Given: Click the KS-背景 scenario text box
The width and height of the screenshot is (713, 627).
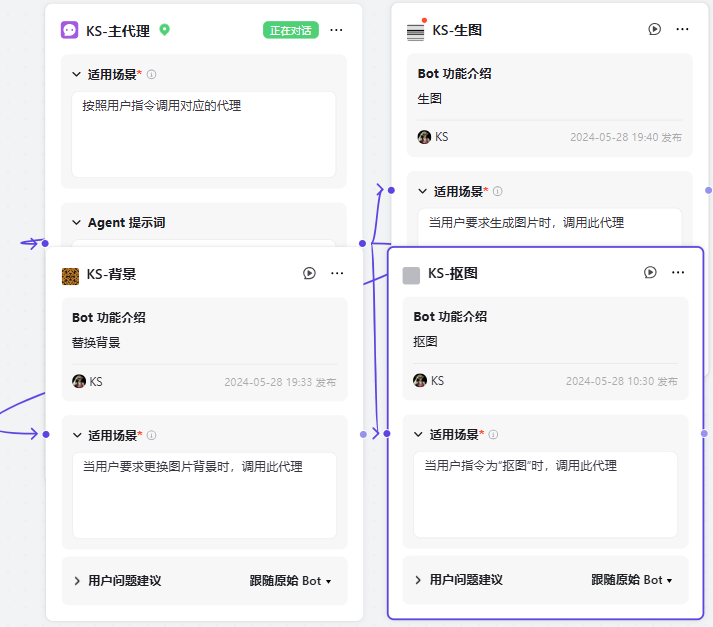Looking at the screenshot, I should point(203,495).
